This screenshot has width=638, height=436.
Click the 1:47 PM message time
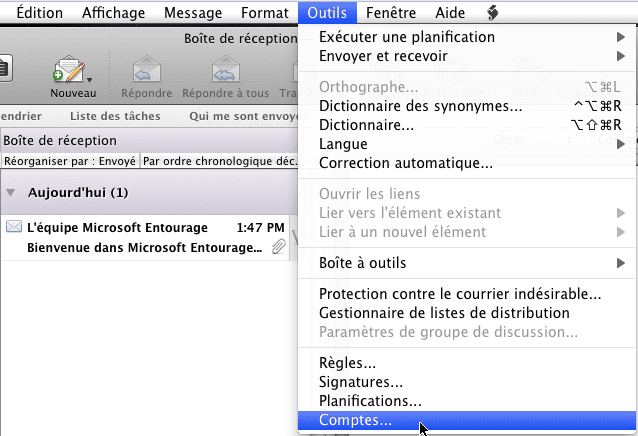point(260,227)
